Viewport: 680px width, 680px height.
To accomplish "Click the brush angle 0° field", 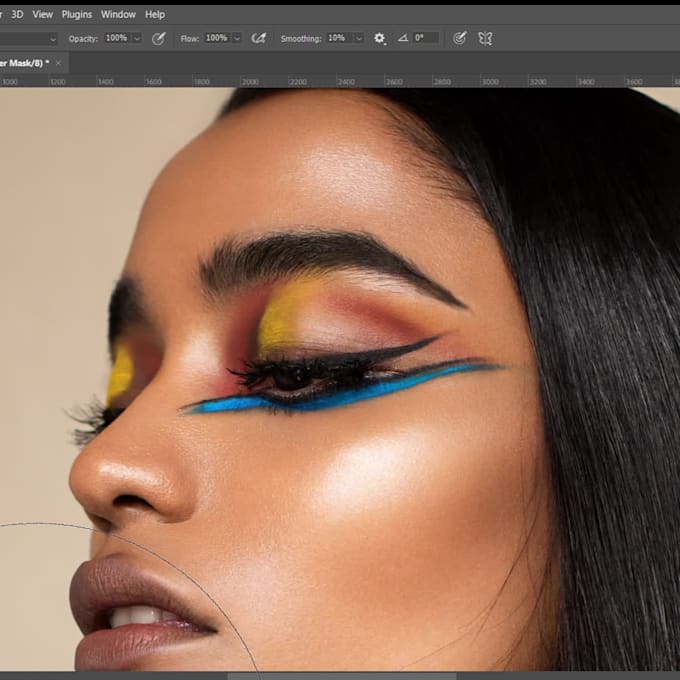I will (x=426, y=38).
